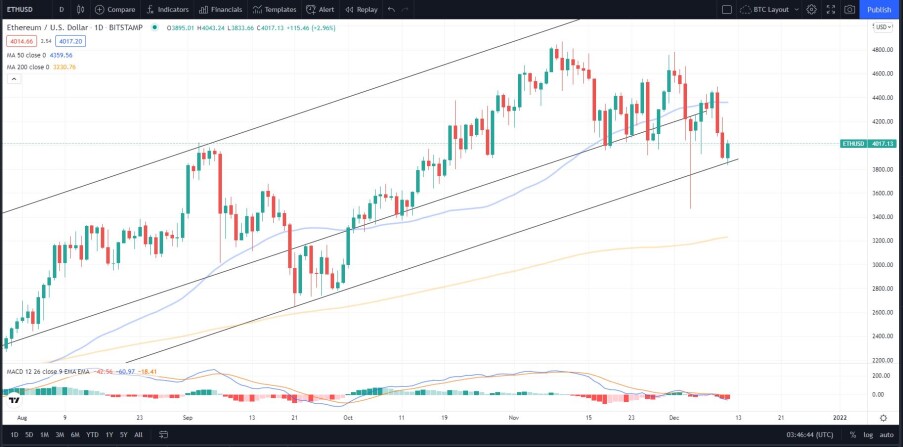Open Go to date icon
903x447 pixels.
click(x=164, y=434)
